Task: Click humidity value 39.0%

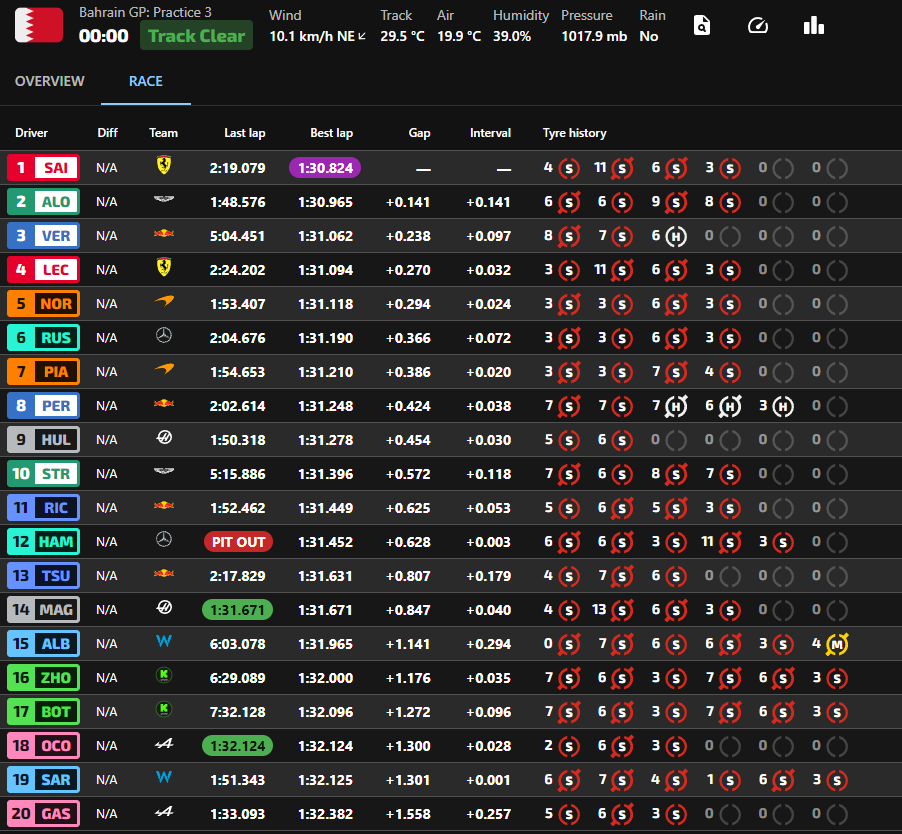Action: (511, 36)
